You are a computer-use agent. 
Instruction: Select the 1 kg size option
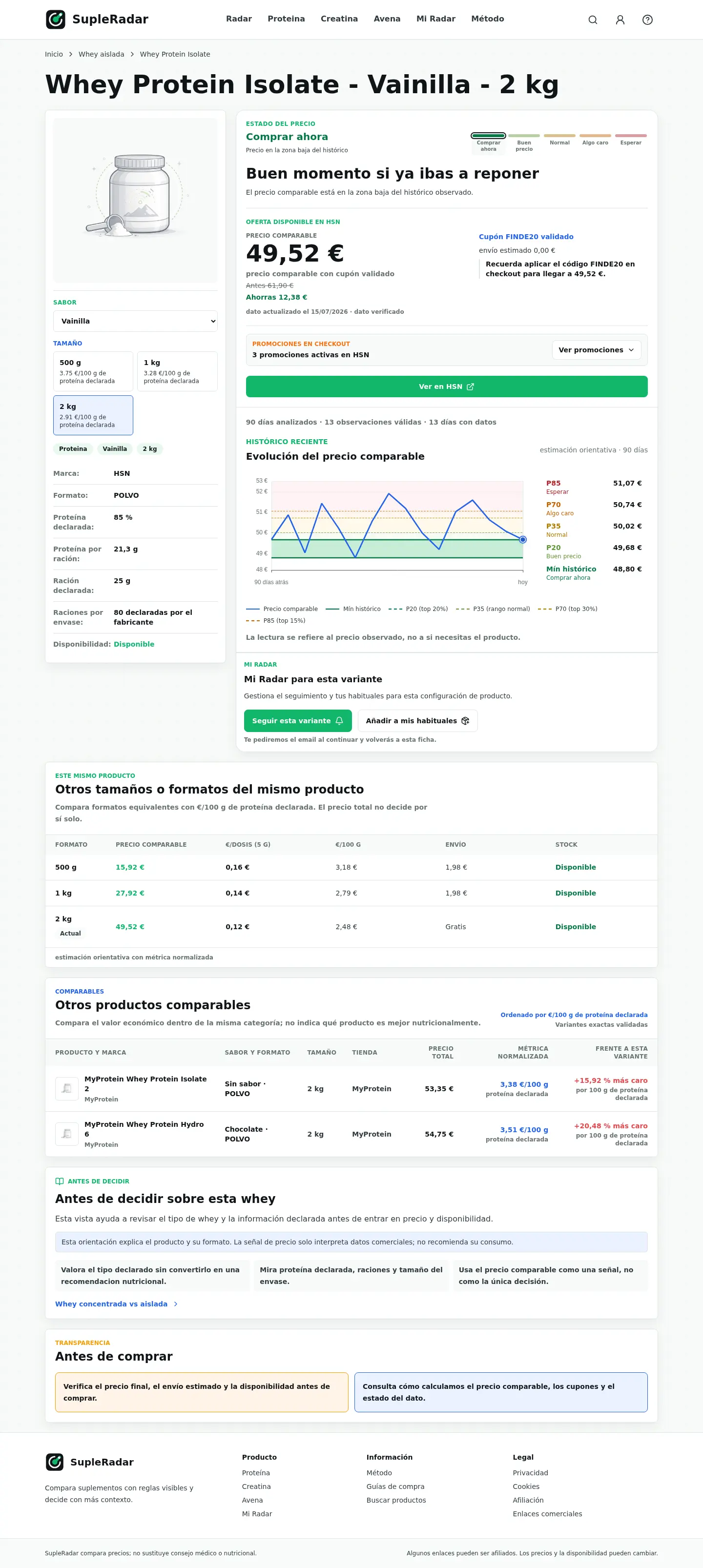point(177,371)
